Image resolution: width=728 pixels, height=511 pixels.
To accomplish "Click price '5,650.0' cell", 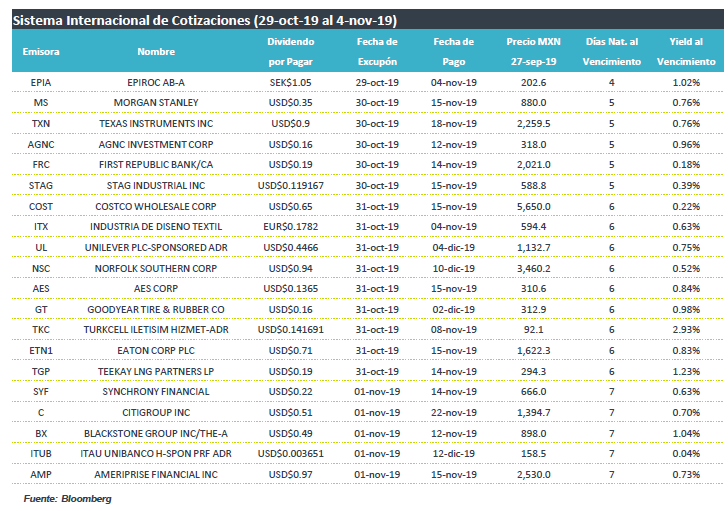I will (533, 206).
